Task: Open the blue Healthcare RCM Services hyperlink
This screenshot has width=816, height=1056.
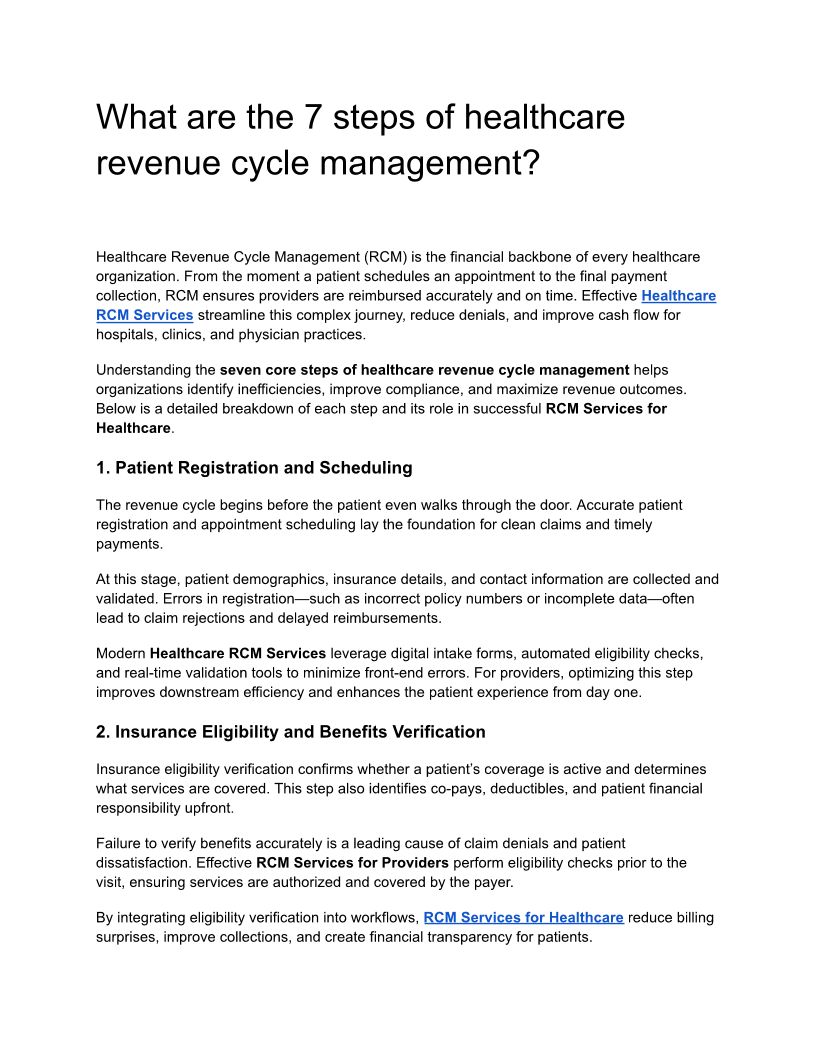Action: click(x=678, y=296)
